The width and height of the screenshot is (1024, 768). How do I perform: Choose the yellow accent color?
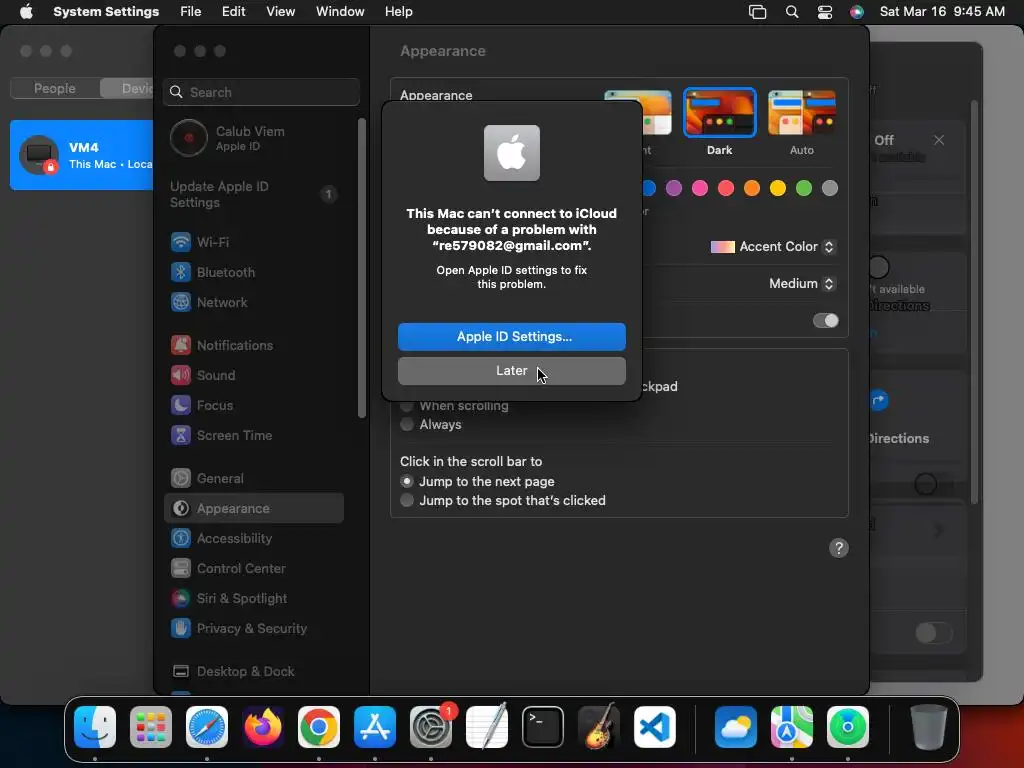pos(777,189)
